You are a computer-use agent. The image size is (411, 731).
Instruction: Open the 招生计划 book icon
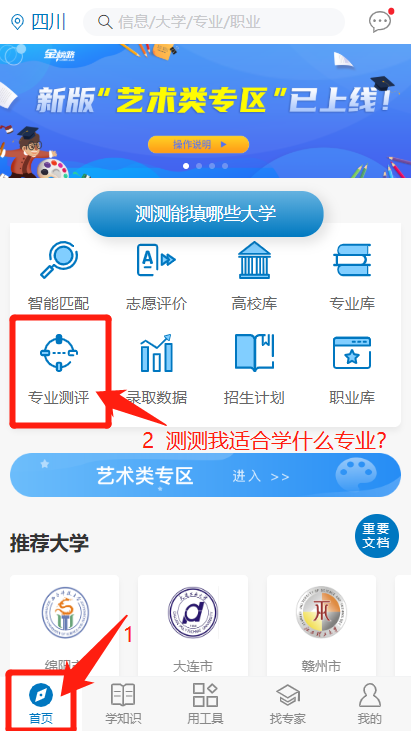click(254, 353)
